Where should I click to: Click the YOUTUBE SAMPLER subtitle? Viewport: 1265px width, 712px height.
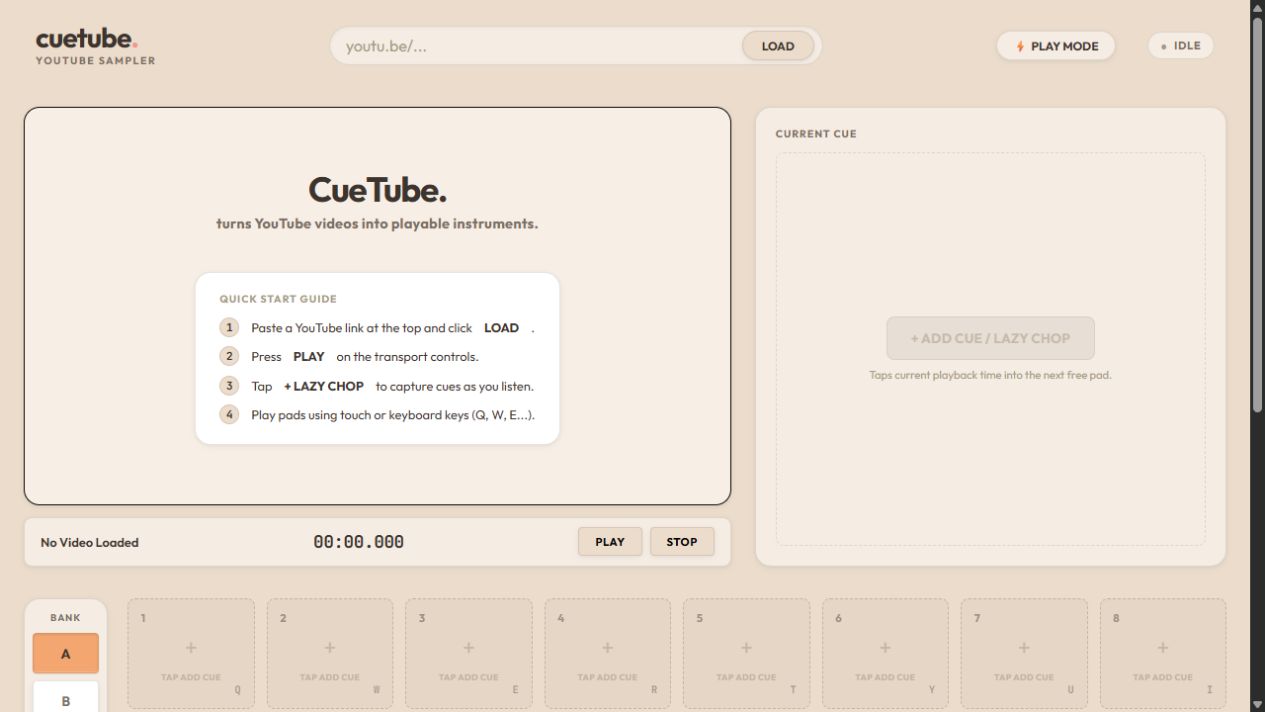click(x=95, y=61)
